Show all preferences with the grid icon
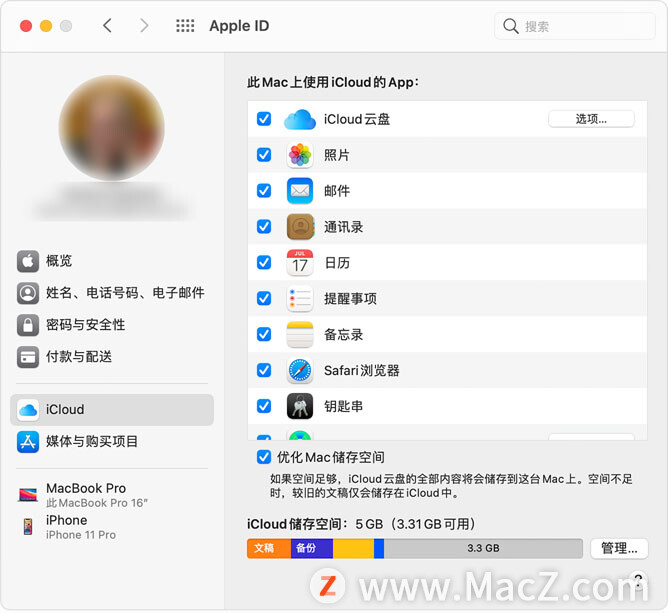 point(185,26)
